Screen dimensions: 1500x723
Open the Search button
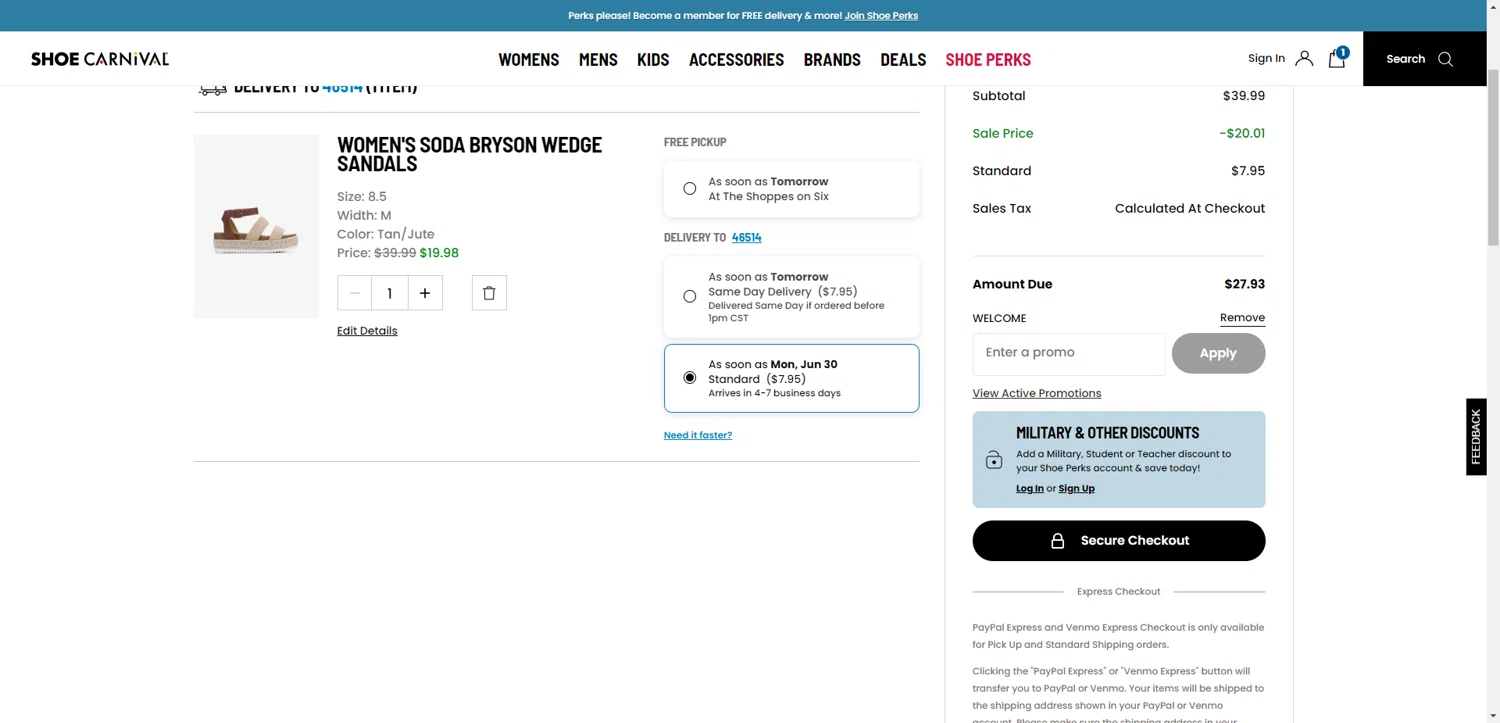tap(1424, 59)
